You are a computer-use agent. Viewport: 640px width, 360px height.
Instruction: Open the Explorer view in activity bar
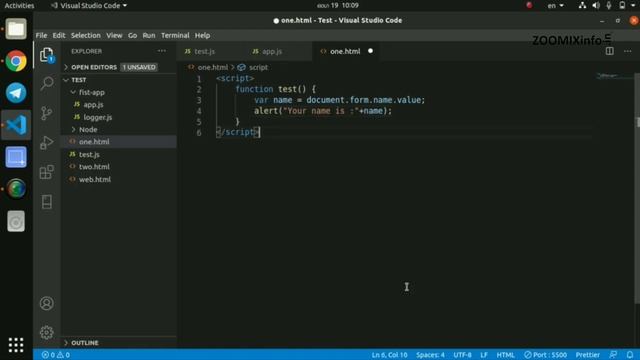[47, 54]
